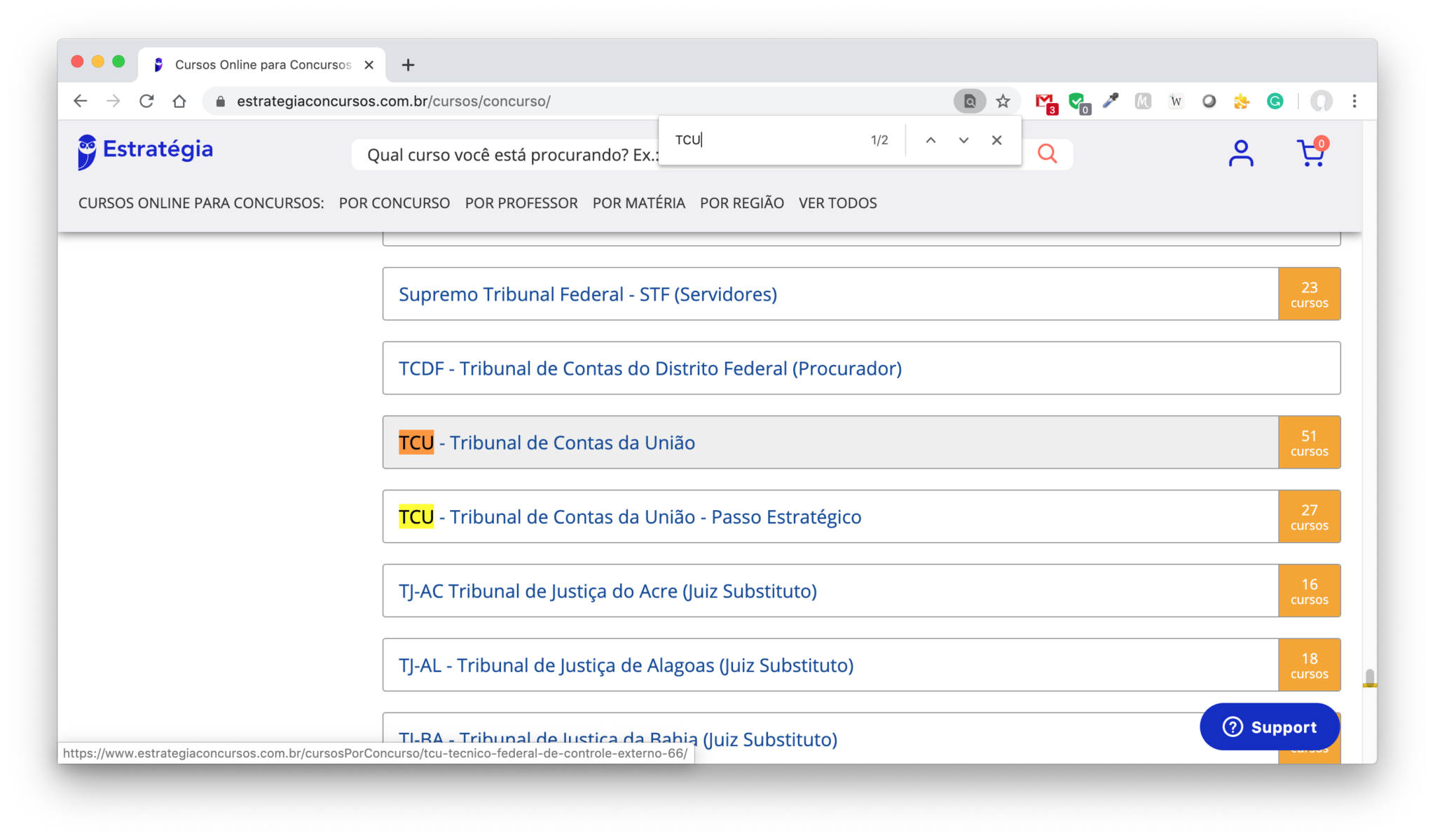Open the Chrome three-dot menu
Screen dimensions: 1435x840
(1354, 101)
